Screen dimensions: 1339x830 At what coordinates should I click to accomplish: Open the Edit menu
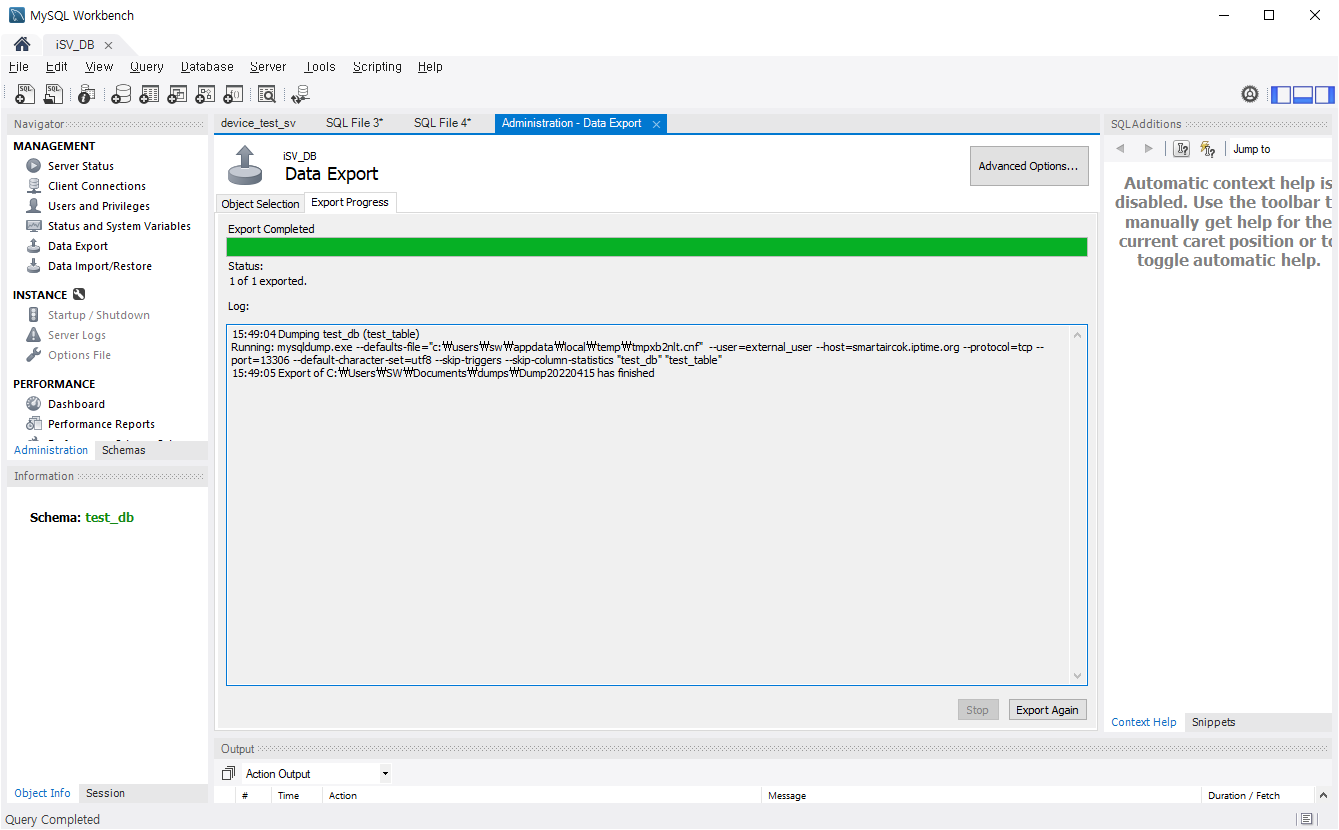[x=57, y=67]
